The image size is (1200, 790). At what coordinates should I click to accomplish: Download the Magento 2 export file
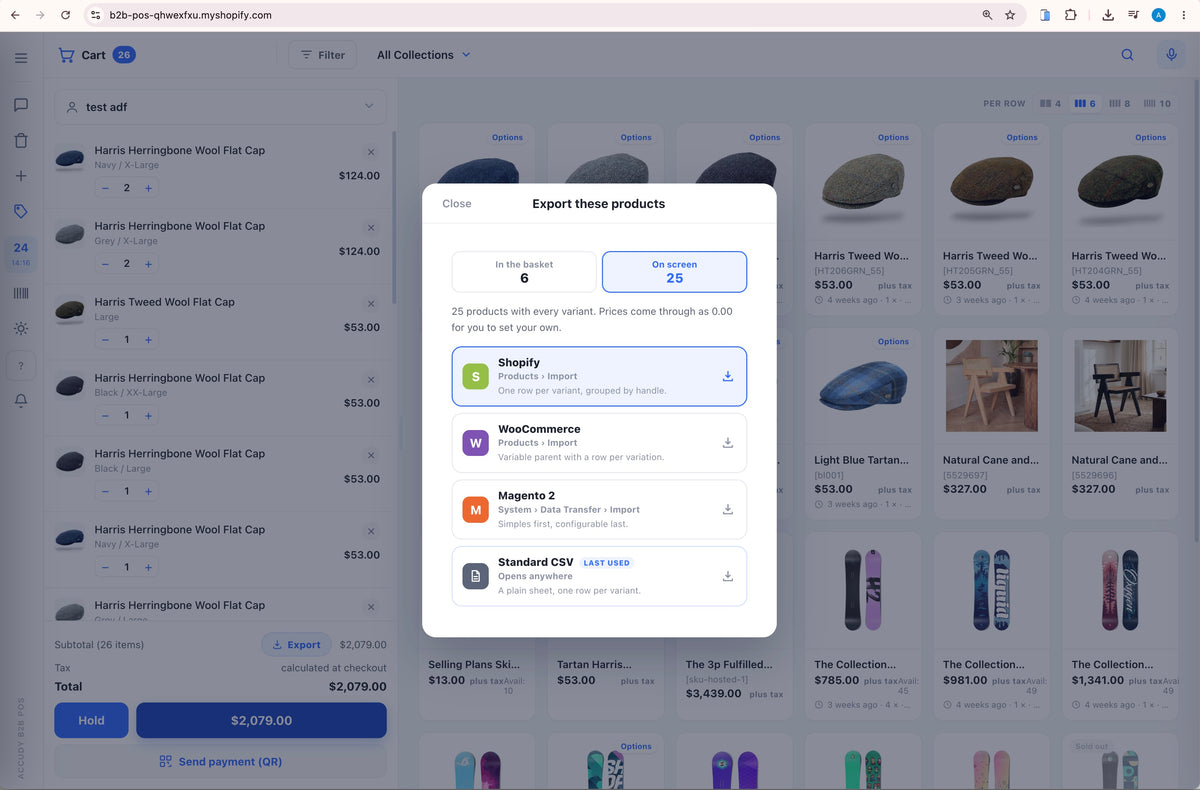[728, 509]
